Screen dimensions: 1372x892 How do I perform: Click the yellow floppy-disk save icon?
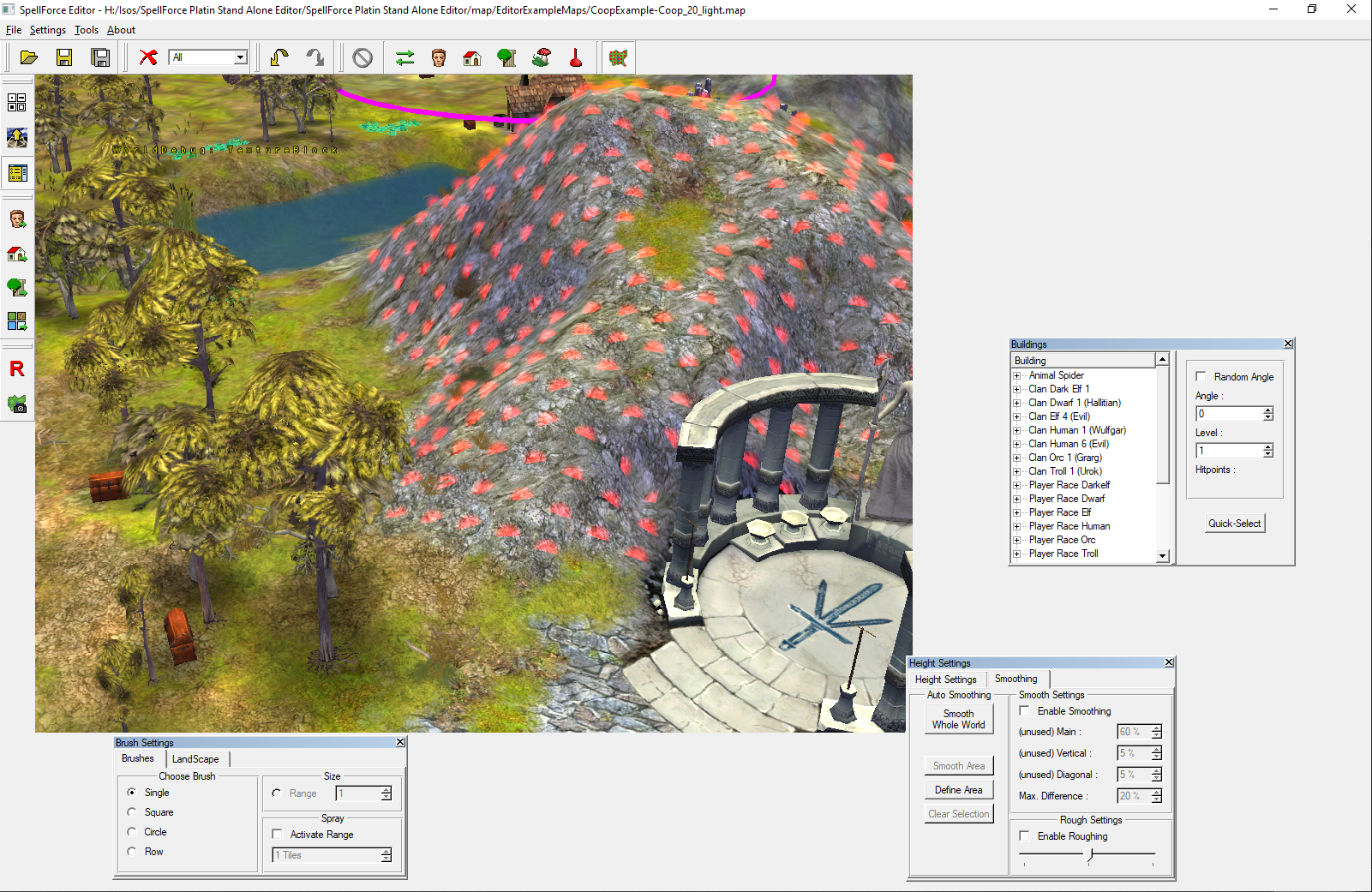(64, 57)
